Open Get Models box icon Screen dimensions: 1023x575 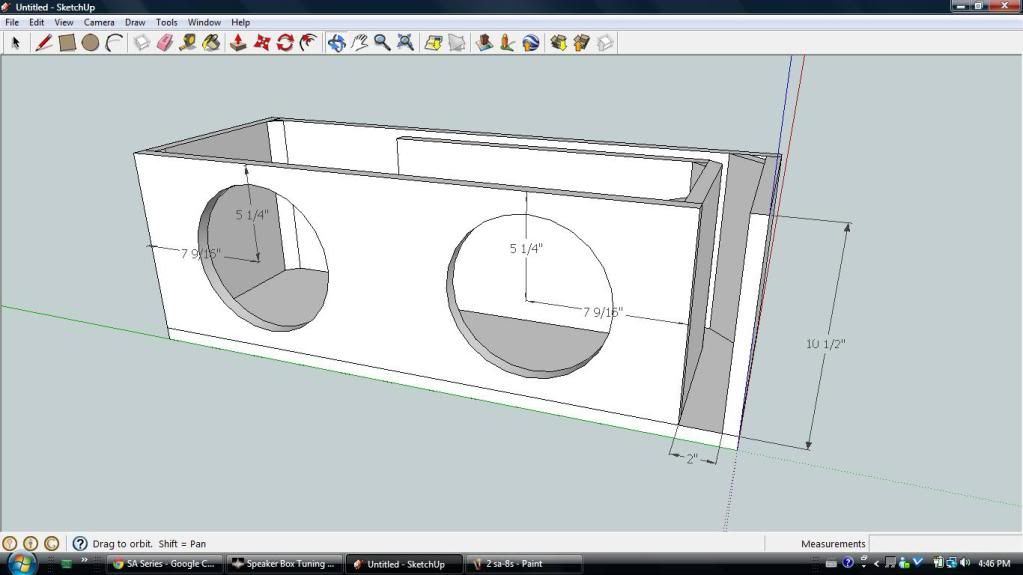[558, 43]
